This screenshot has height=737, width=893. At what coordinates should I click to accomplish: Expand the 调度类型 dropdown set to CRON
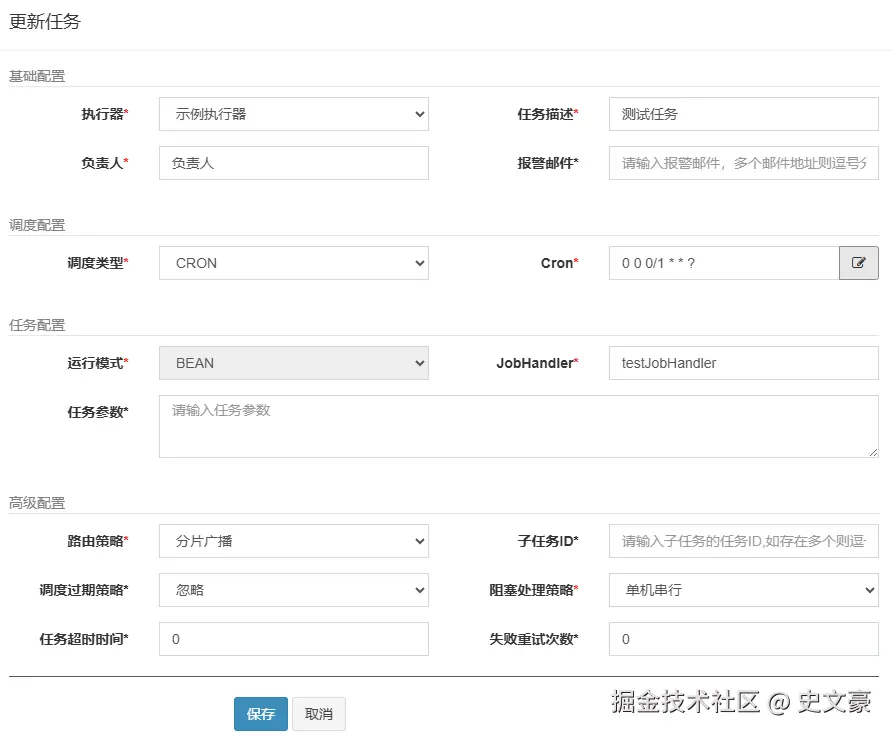tap(294, 263)
